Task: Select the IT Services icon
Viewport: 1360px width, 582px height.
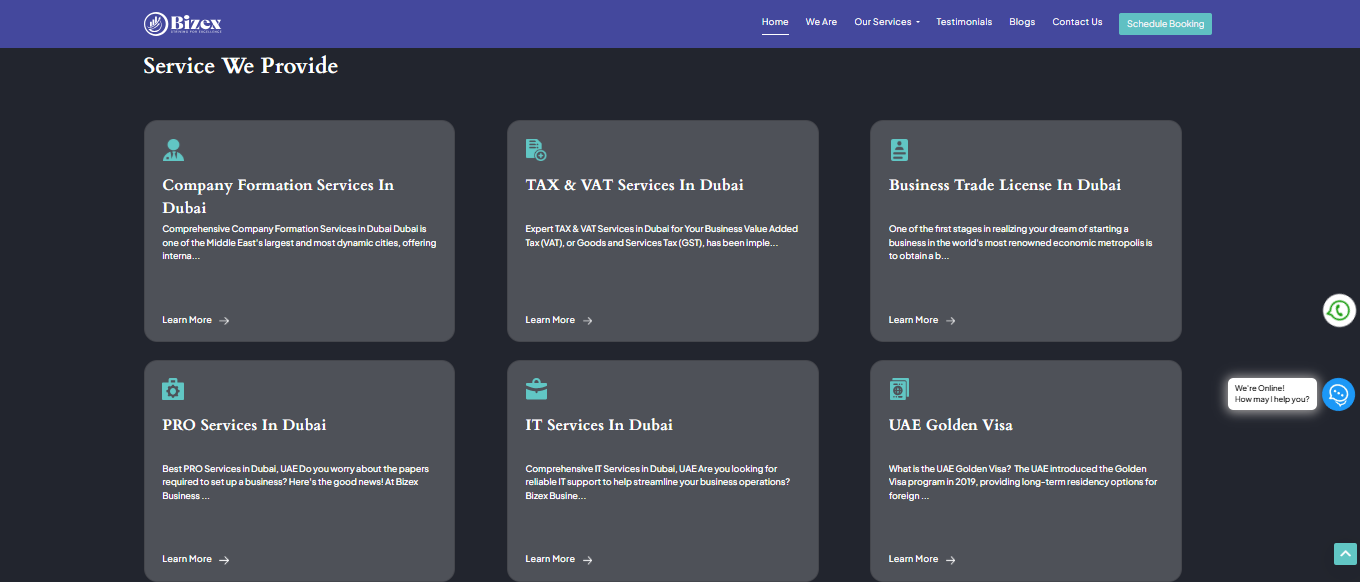Action: click(537, 388)
